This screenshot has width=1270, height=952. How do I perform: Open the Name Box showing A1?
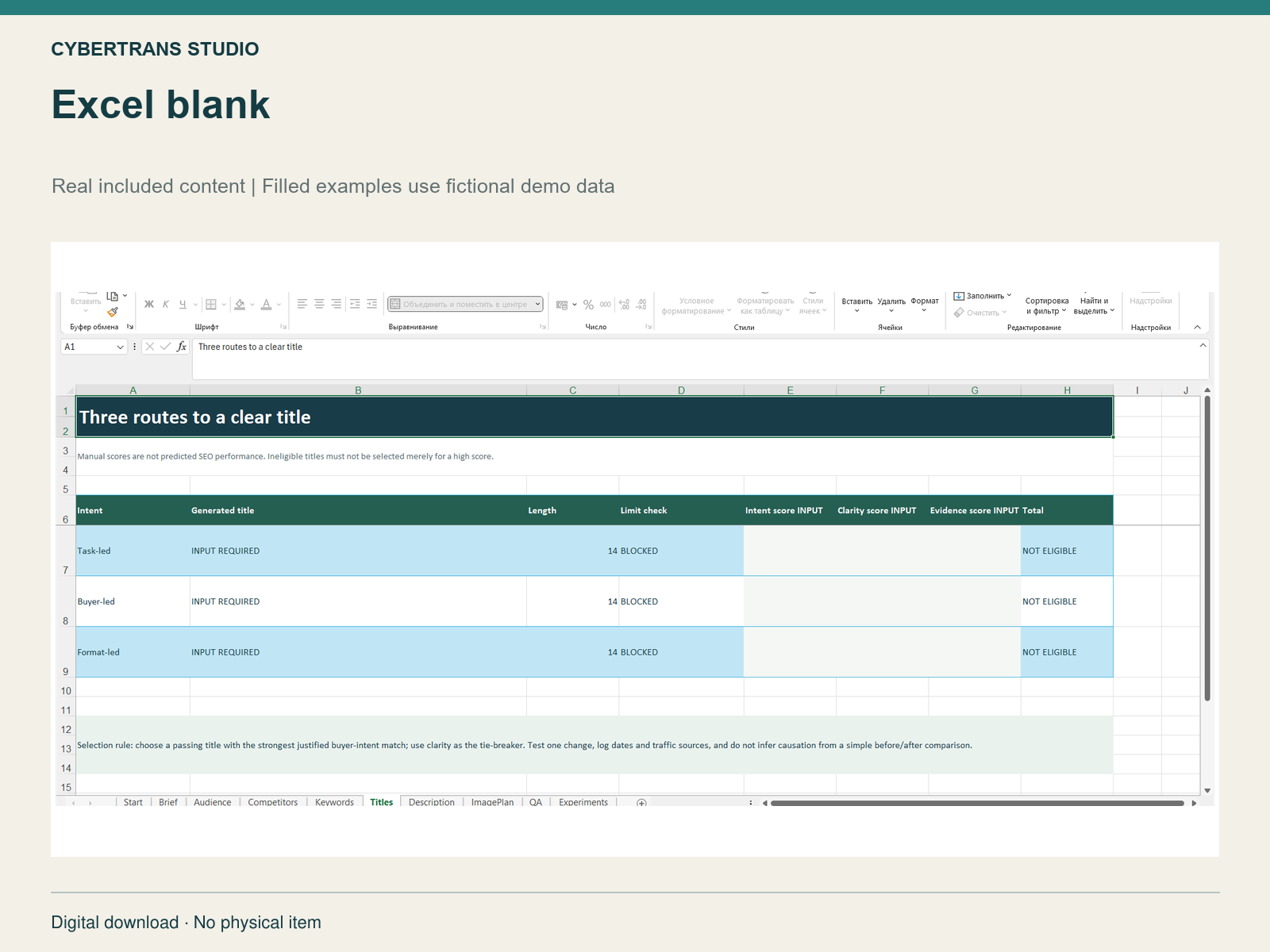point(94,347)
